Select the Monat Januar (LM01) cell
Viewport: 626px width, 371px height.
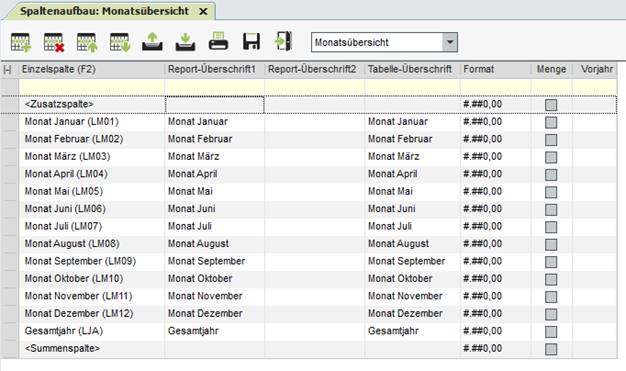[x=91, y=122]
